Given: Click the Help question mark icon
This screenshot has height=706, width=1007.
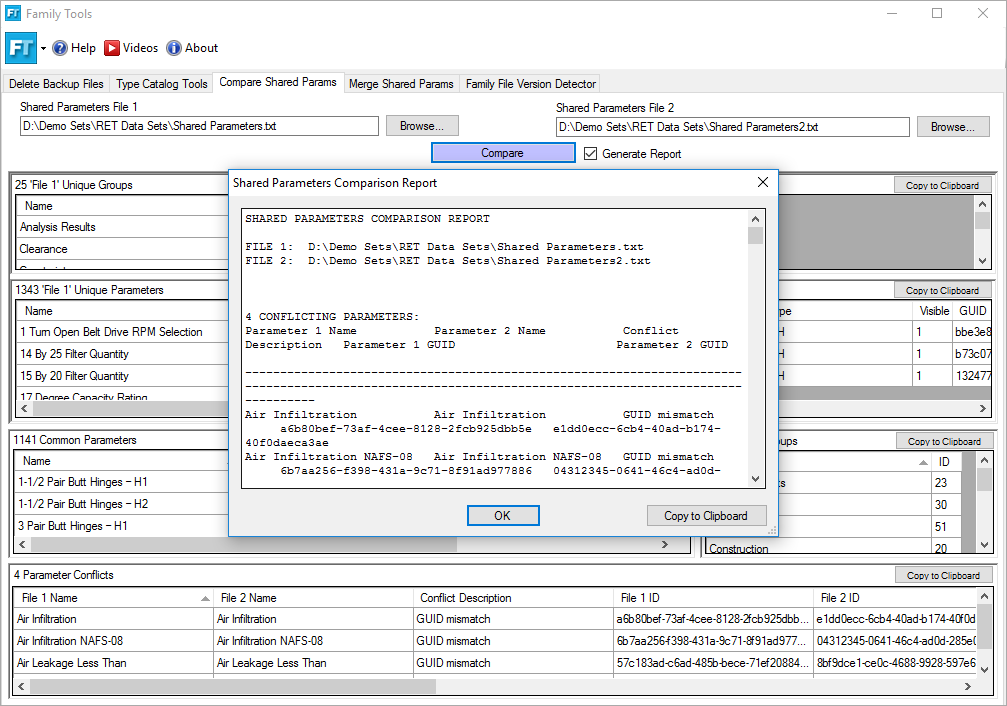Looking at the screenshot, I should tap(60, 48).
